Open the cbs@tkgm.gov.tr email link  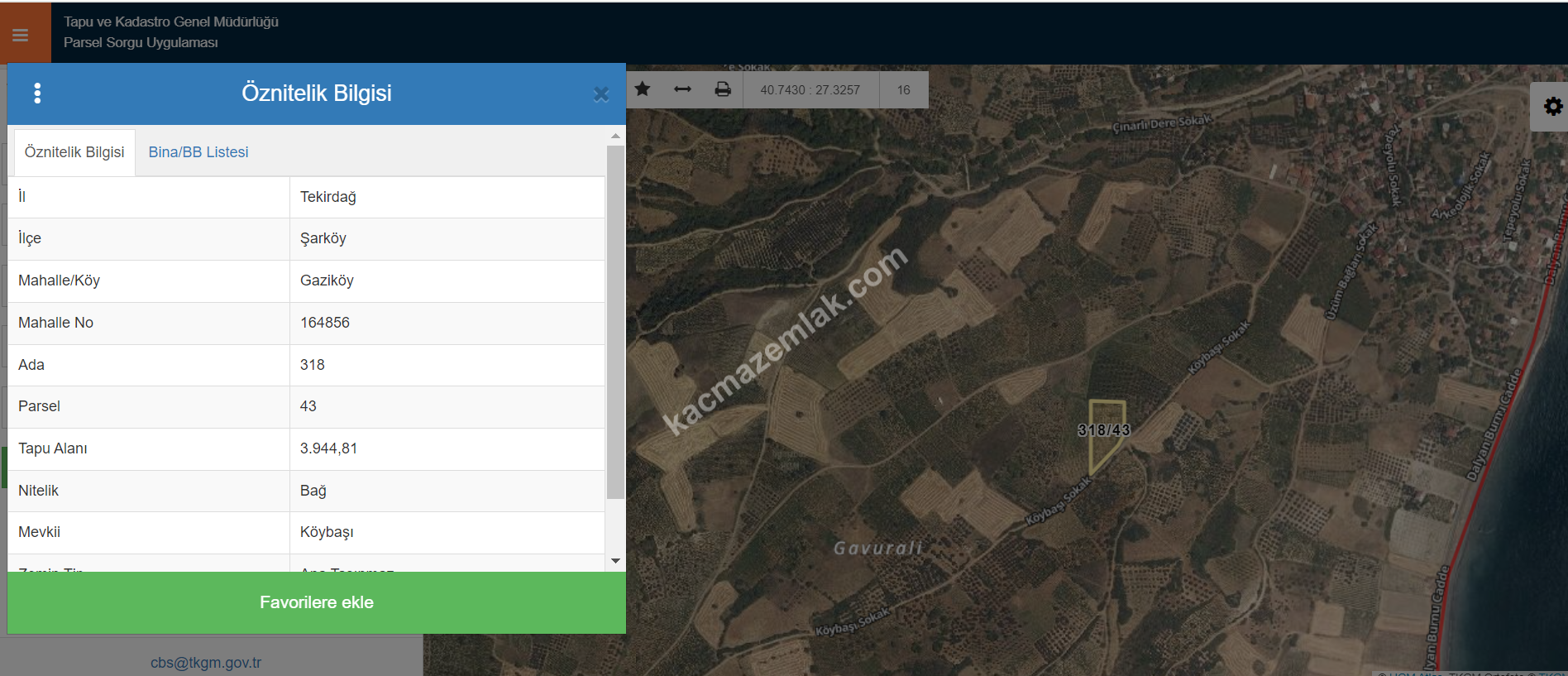[x=206, y=663]
